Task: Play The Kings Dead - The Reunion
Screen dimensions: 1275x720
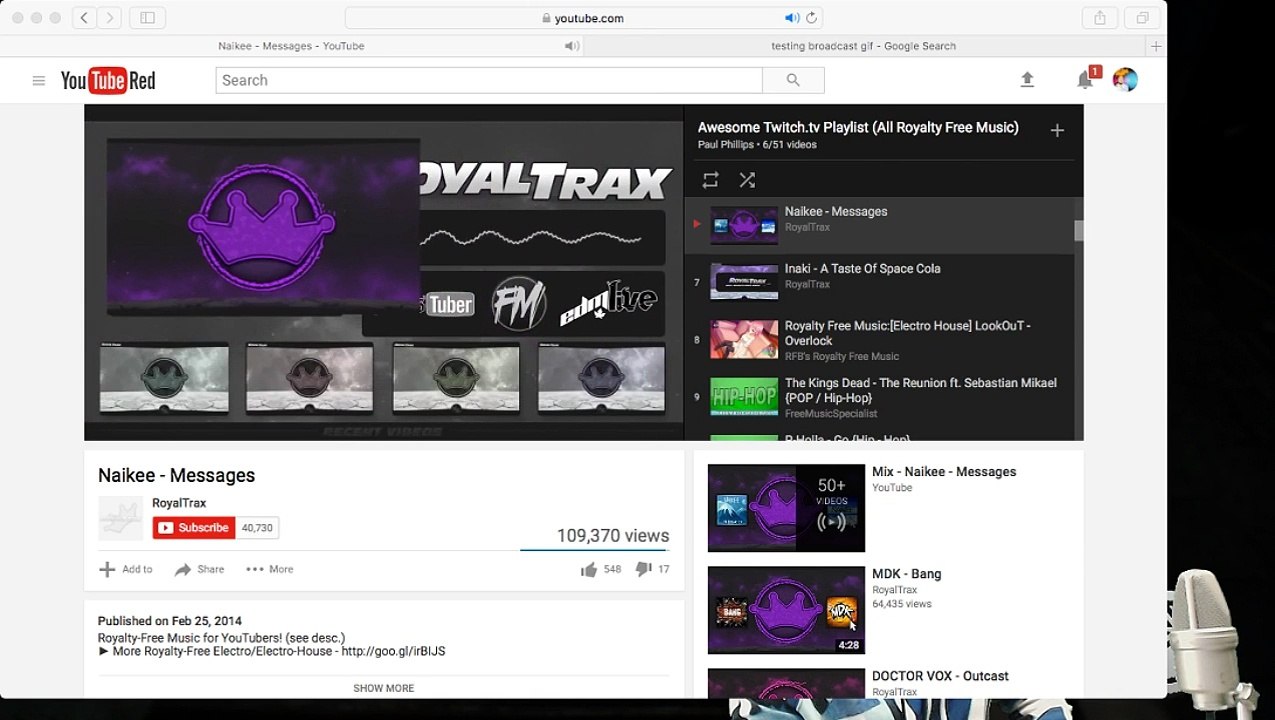Action: tap(879, 396)
